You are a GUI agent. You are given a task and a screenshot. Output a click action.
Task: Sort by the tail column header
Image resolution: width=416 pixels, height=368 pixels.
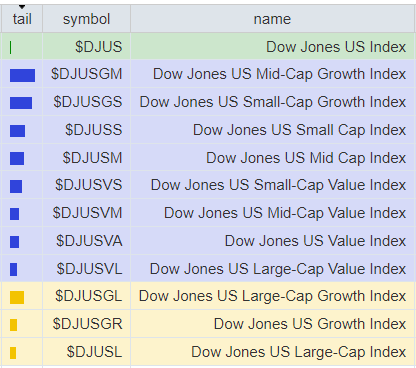click(x=22, y=19)
